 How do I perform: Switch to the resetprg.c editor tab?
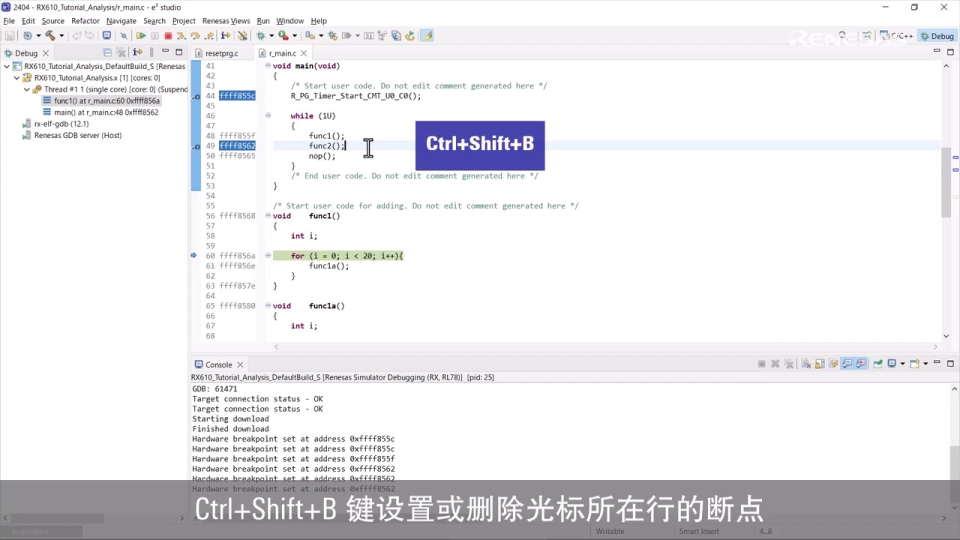tap(221, 53)
